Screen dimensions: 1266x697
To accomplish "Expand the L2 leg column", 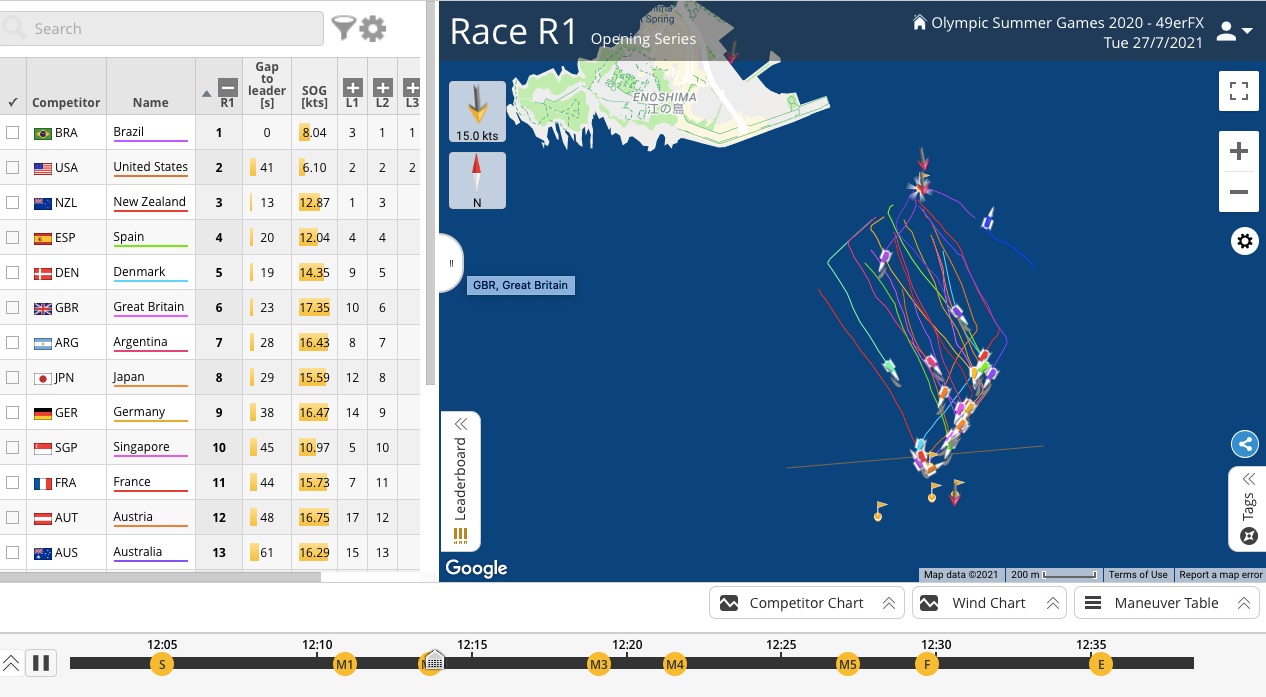I will point(382,87).
